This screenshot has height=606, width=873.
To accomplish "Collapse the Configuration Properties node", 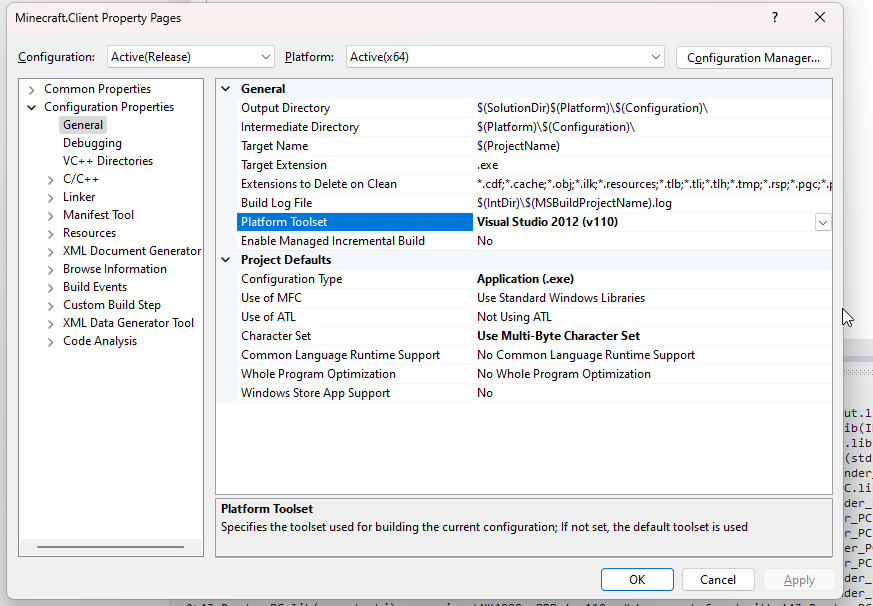I will click(x=33, y=107).
